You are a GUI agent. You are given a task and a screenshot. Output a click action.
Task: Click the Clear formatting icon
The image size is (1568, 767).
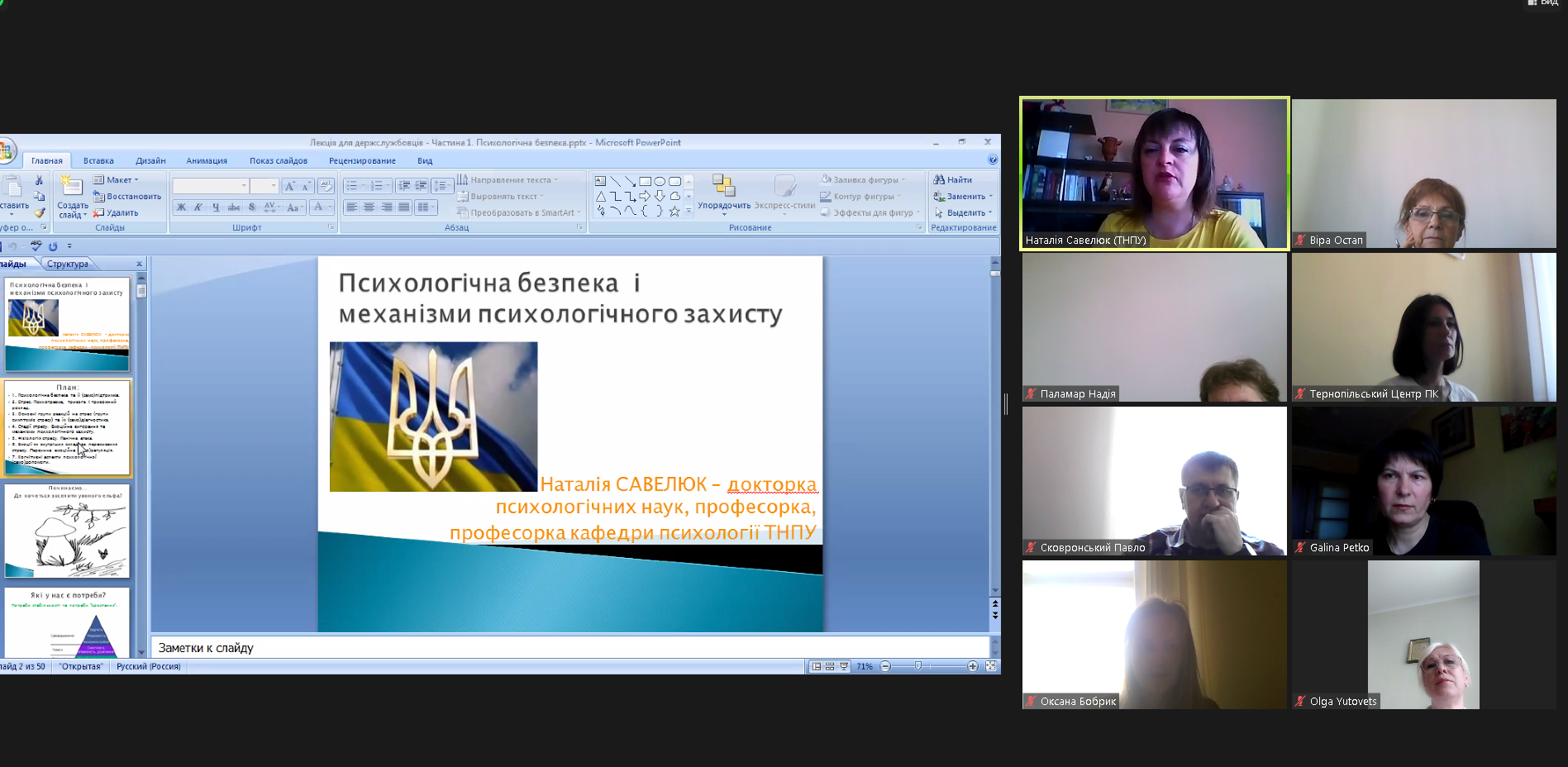(326, 186)
